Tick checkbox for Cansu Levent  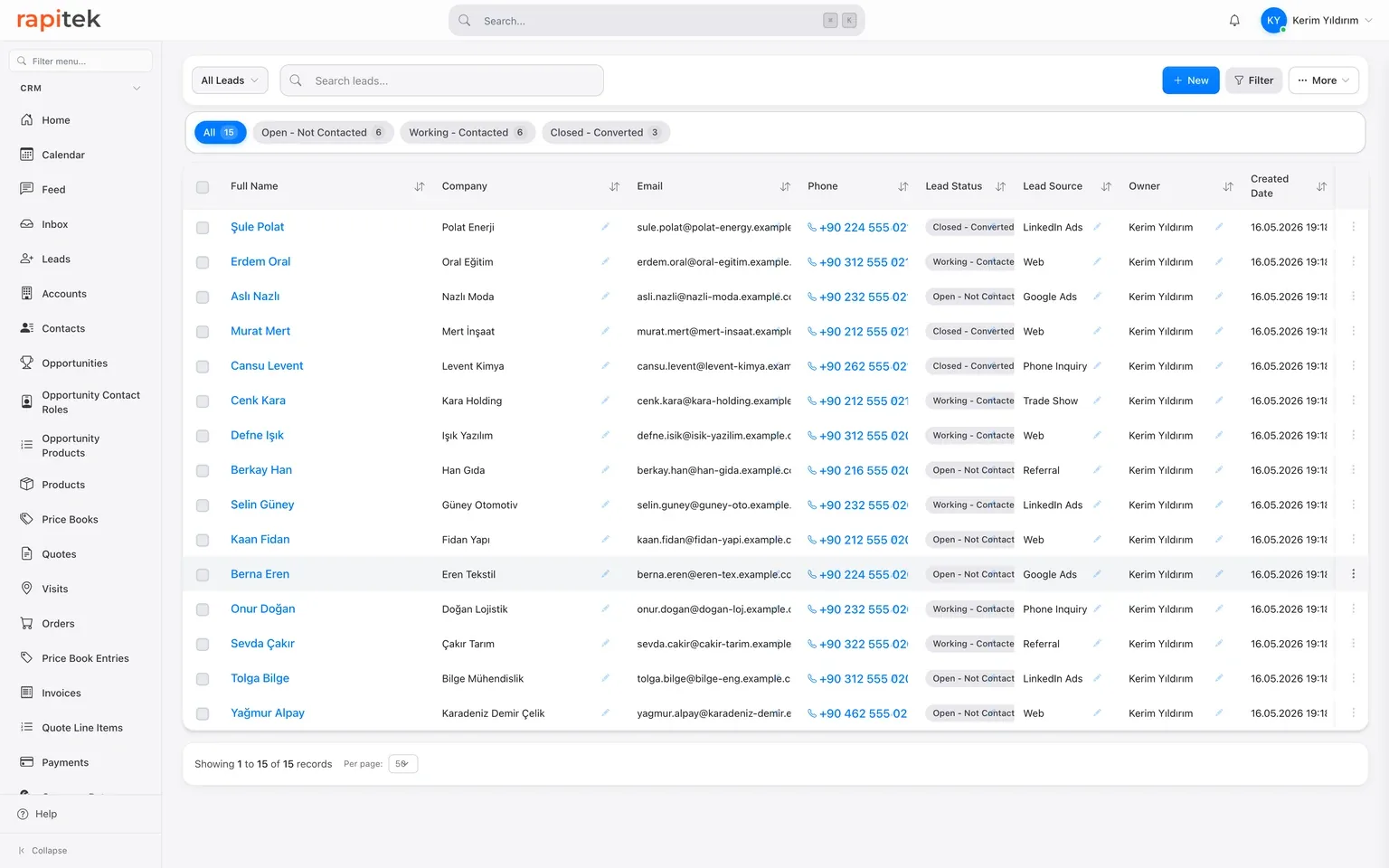[203, 366]
